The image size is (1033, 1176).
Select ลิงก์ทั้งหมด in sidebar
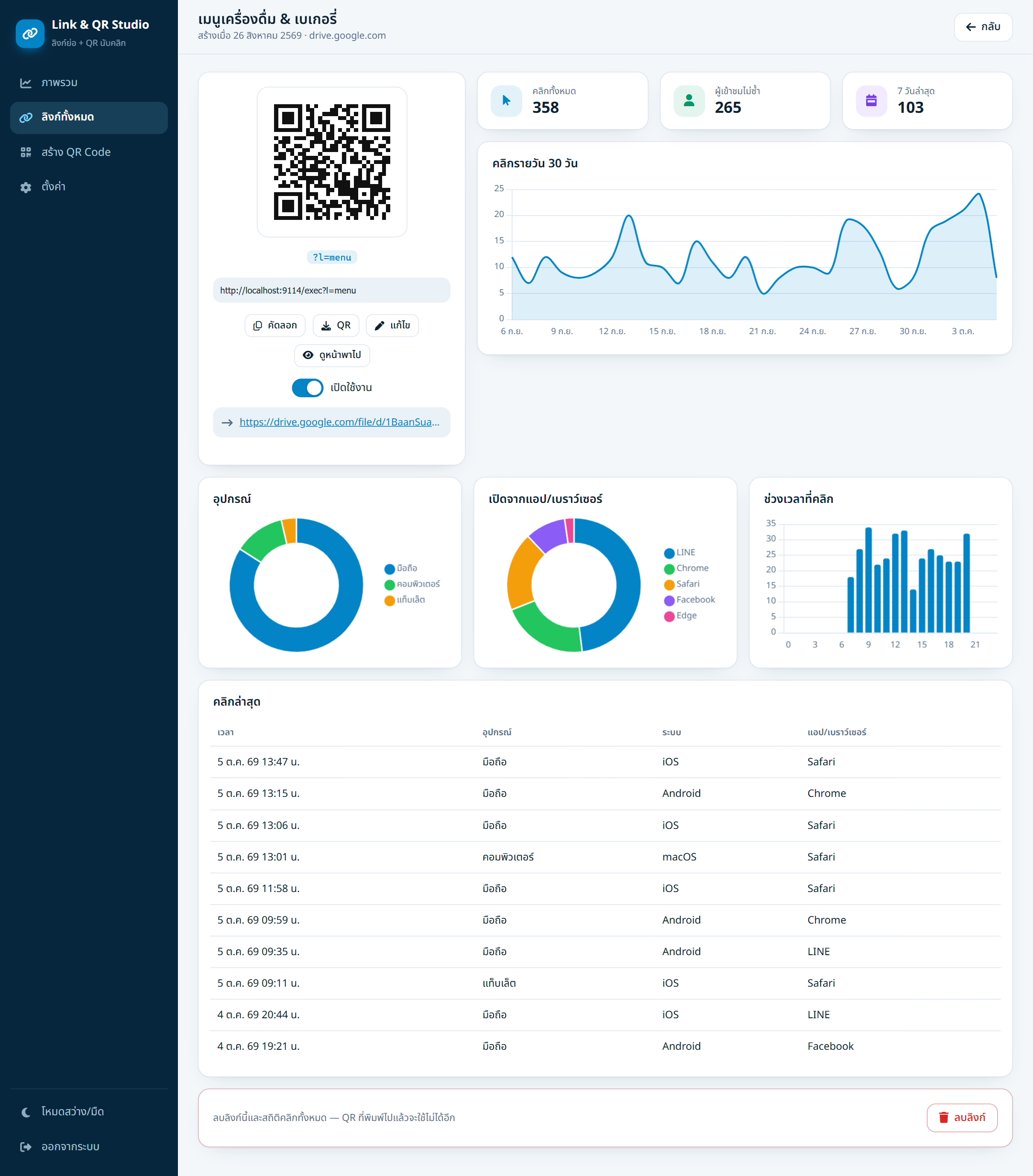[88, 118]
